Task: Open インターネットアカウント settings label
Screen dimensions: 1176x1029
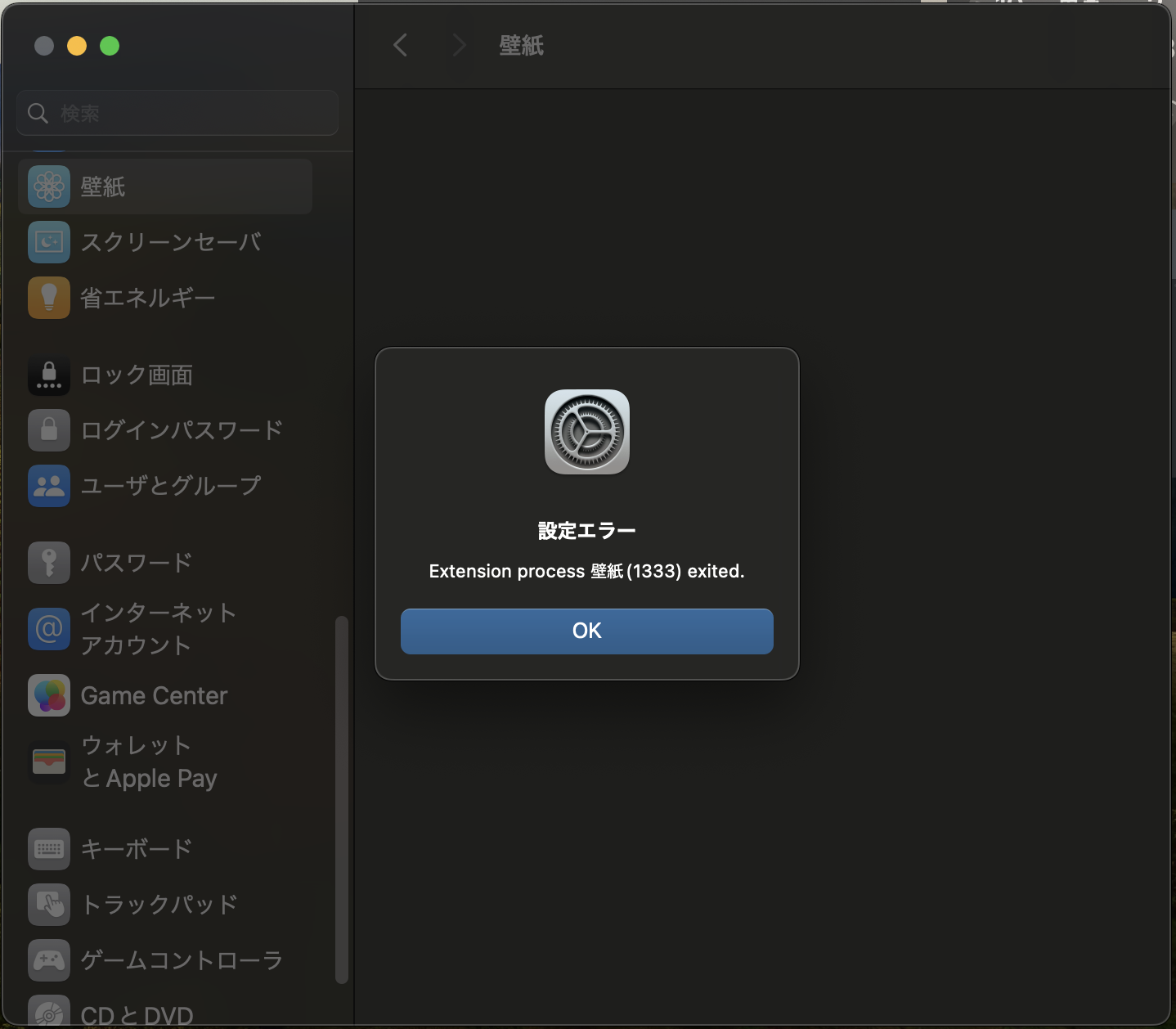Action: (x=159, y=629)
